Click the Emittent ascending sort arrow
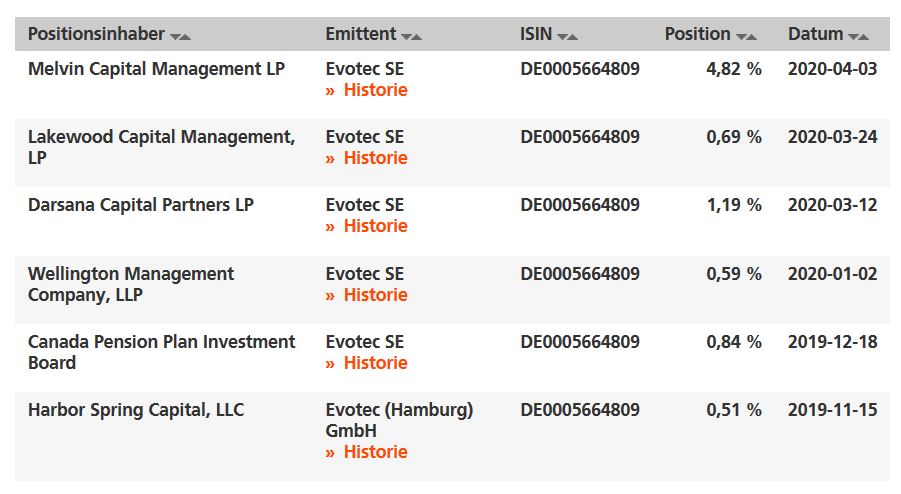 [x=417, y=36]
